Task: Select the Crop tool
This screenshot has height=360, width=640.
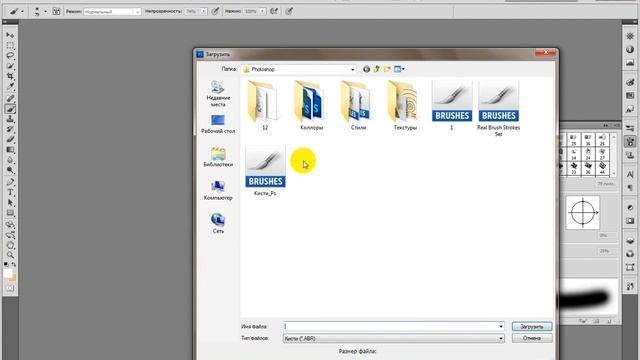Action: tap(10, 76)
